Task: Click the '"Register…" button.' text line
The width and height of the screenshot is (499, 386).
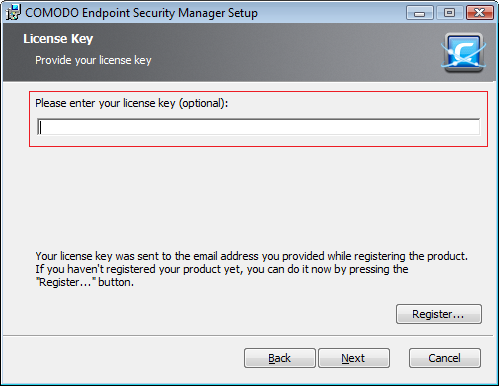Action: point(85,282)
